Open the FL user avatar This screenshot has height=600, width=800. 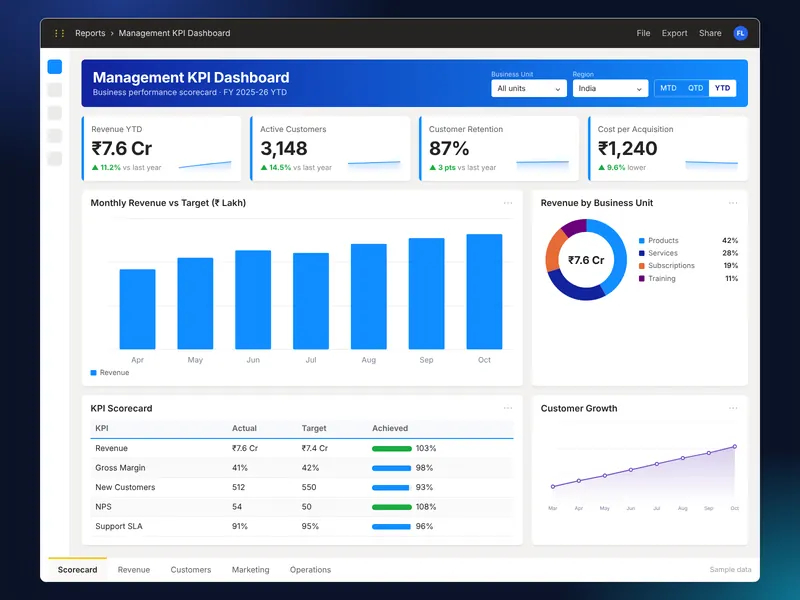click(x=740, y=33)
